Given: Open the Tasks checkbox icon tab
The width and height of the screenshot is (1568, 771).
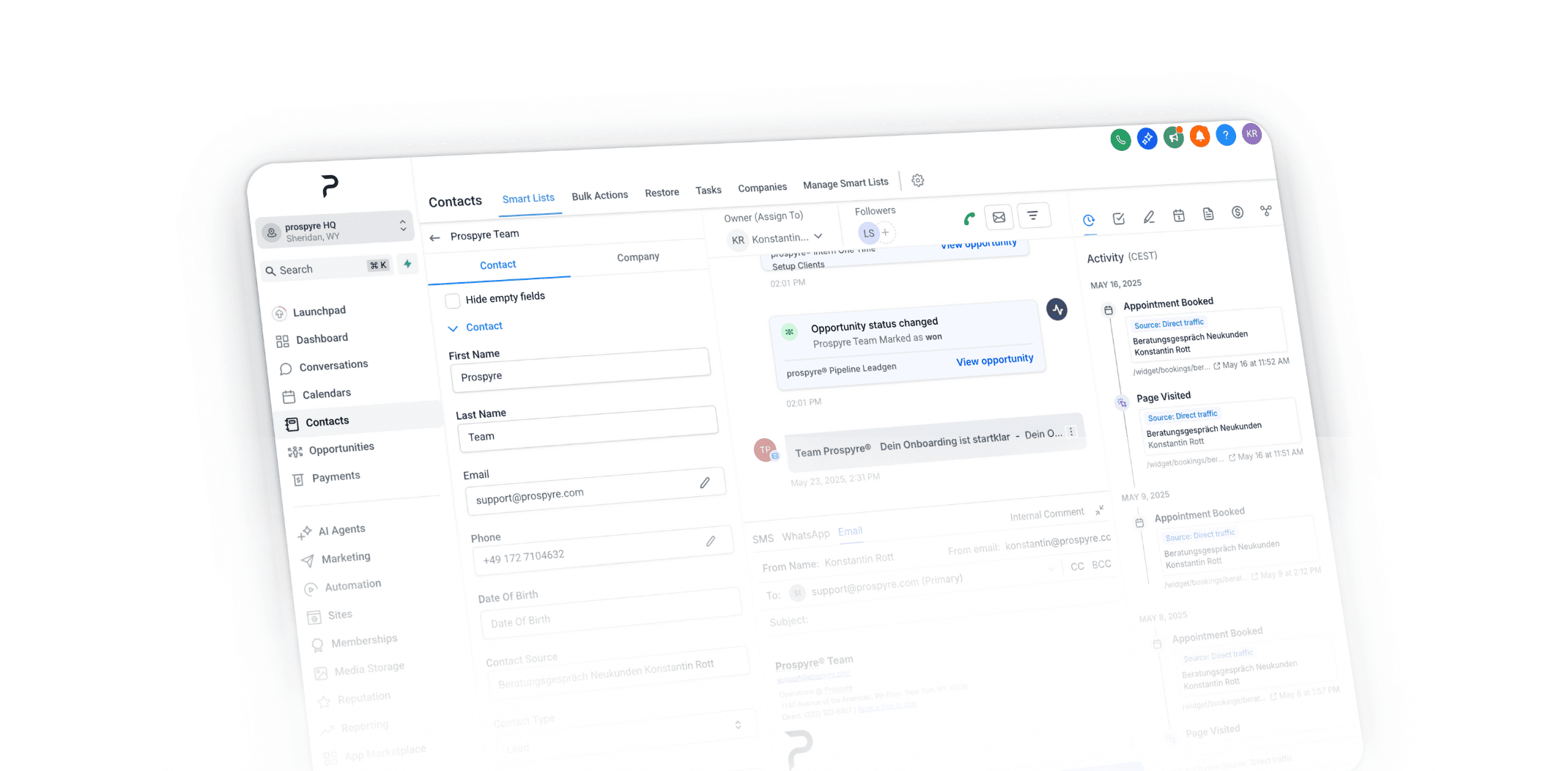Looking at the screenshot, I should click(1119, 218).
